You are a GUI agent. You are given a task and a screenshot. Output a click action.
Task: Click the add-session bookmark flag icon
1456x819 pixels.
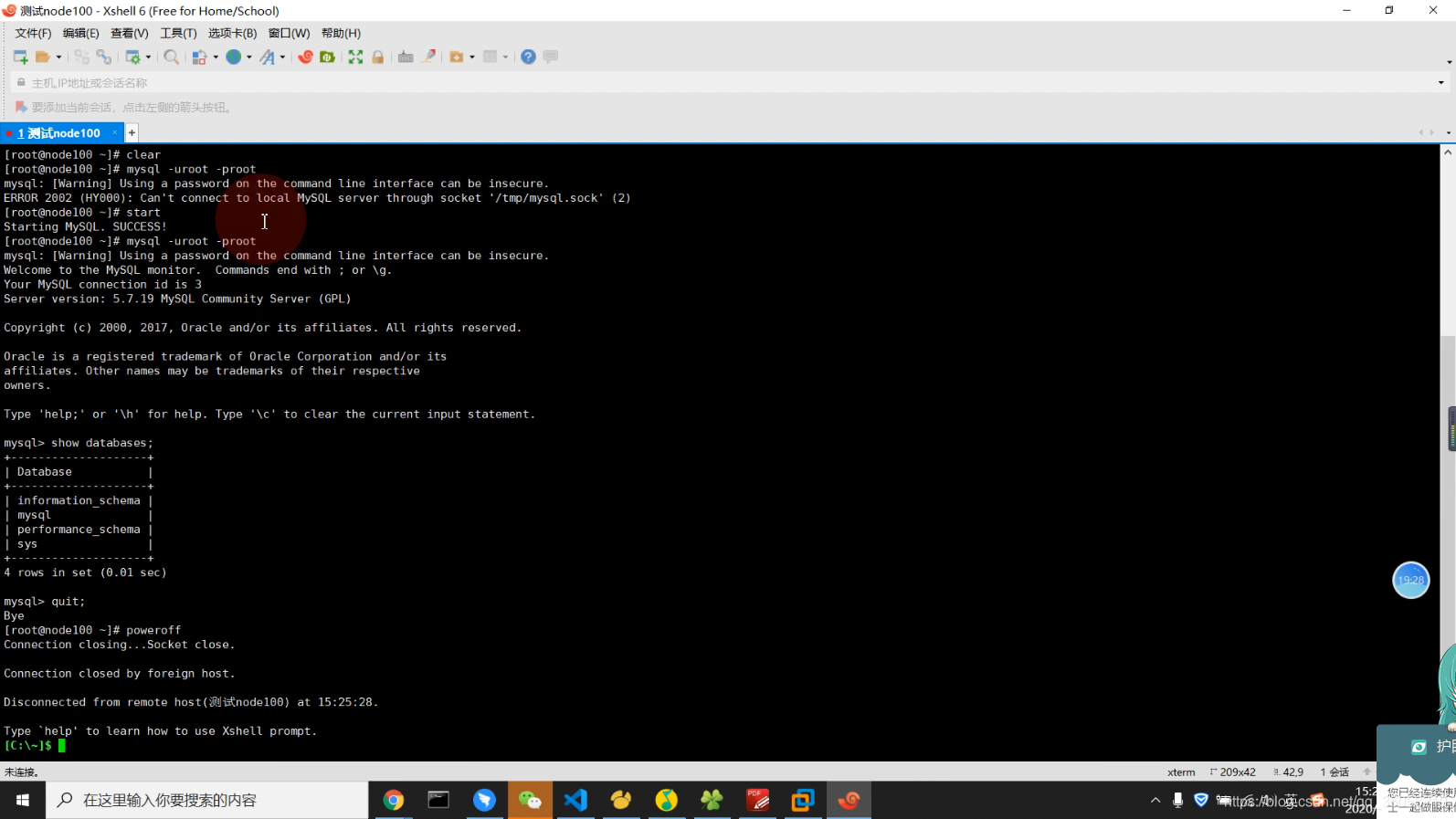(x=21, y=107)
